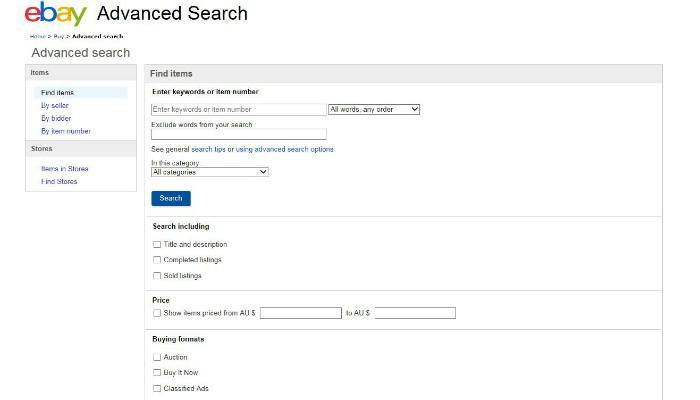Viewport: 700px width, 400px height.
Task: Click the blue Search button
Action: click(171, 198)
